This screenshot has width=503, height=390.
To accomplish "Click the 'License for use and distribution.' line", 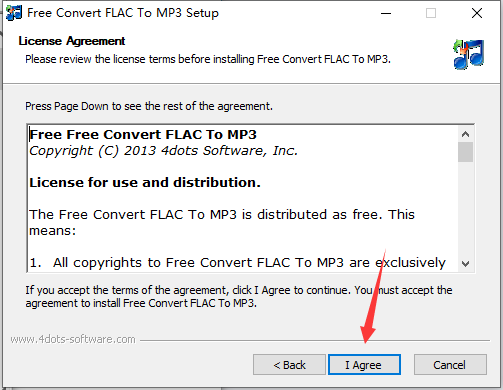I will 145,183.
